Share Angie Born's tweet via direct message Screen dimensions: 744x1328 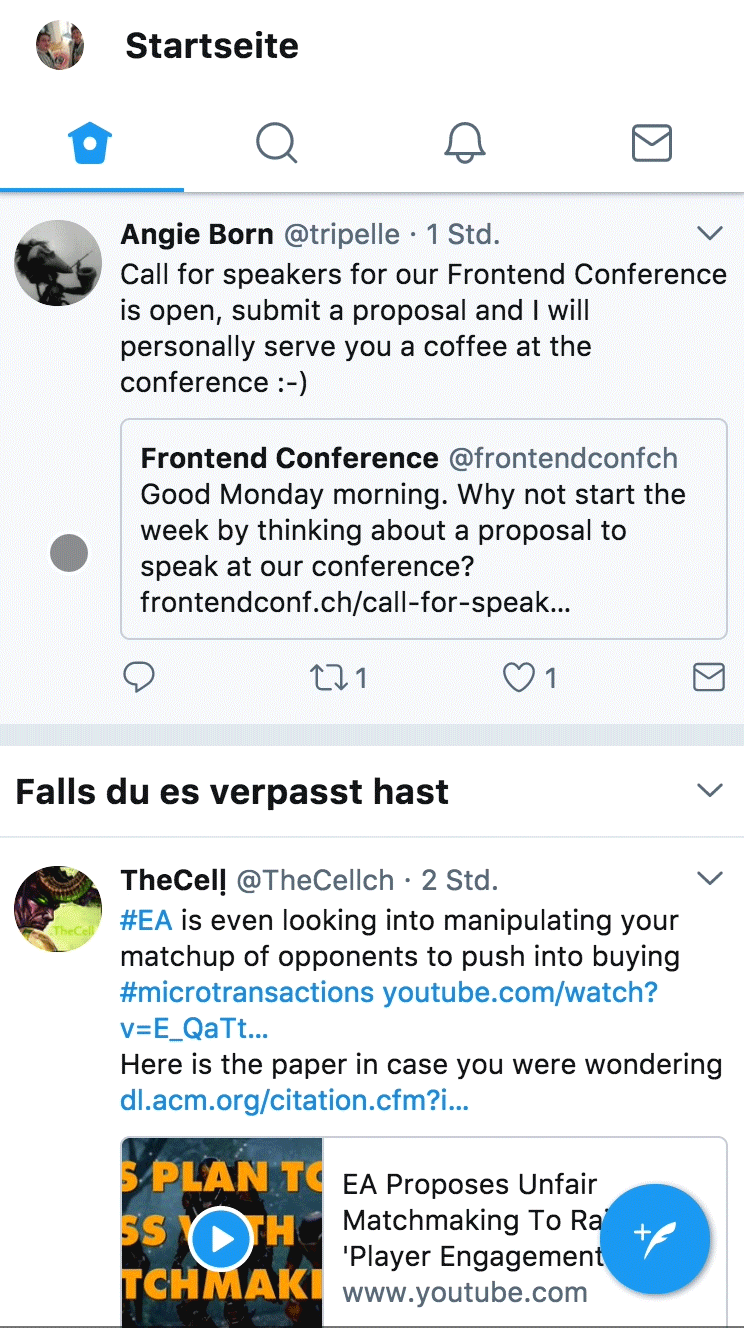[709, 678]
